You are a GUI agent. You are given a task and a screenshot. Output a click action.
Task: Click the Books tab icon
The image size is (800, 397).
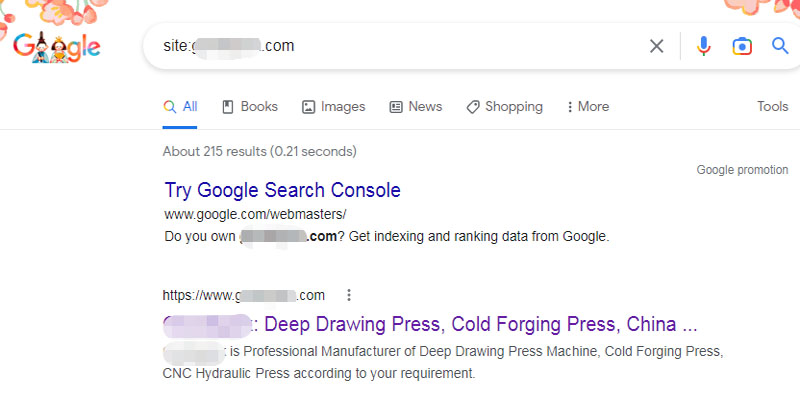228,107
